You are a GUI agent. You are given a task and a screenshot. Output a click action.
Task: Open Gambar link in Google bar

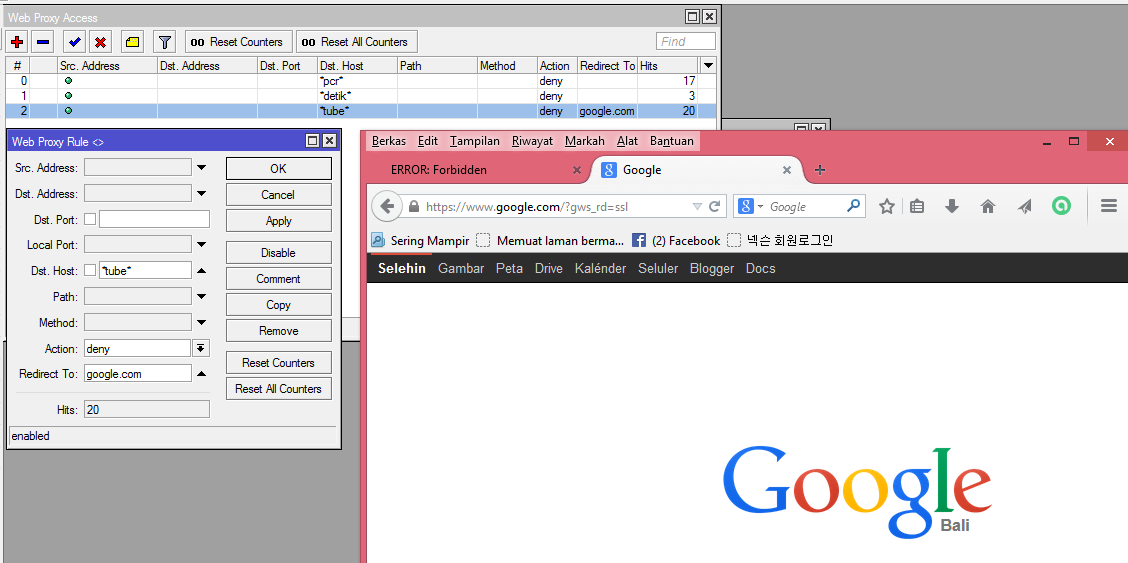460,269
